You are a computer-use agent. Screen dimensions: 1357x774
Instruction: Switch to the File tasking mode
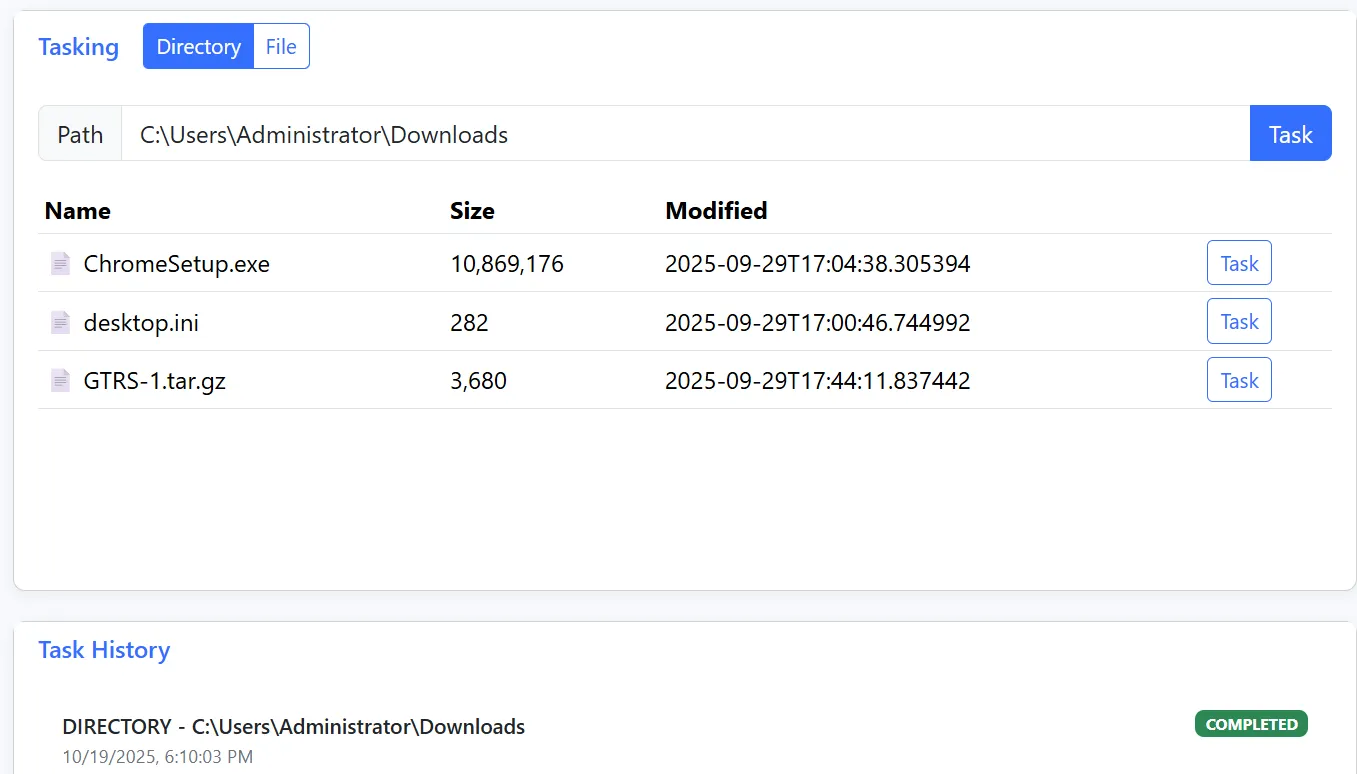pos(281,47)
